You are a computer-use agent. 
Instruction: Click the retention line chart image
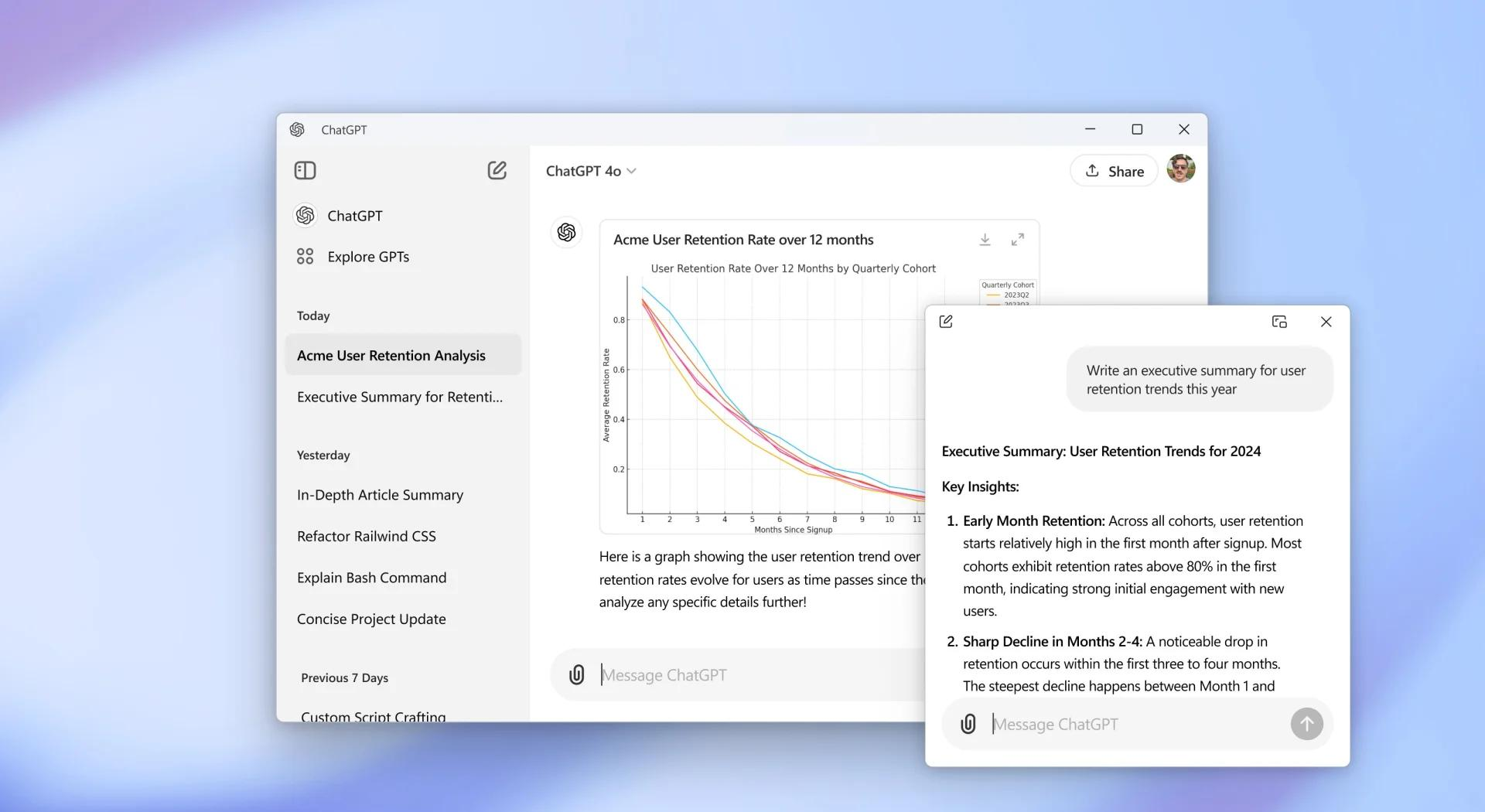(x=763, y=398)
